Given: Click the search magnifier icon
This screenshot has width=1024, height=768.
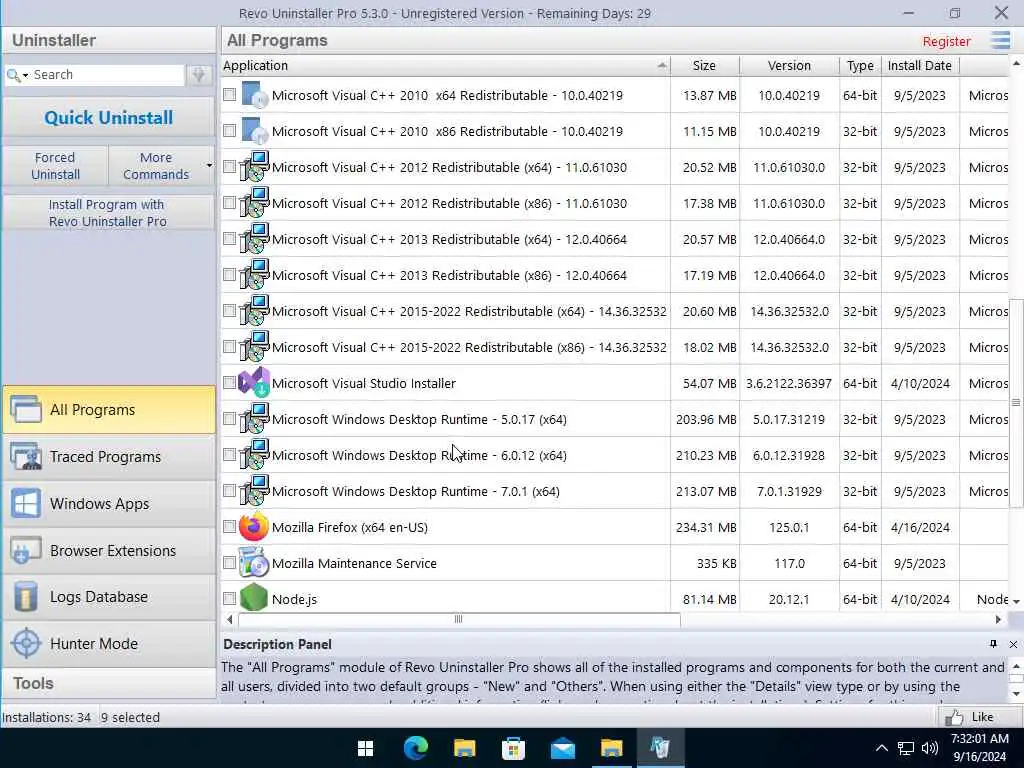Looking at the screenshot, I should pos(12,75).
